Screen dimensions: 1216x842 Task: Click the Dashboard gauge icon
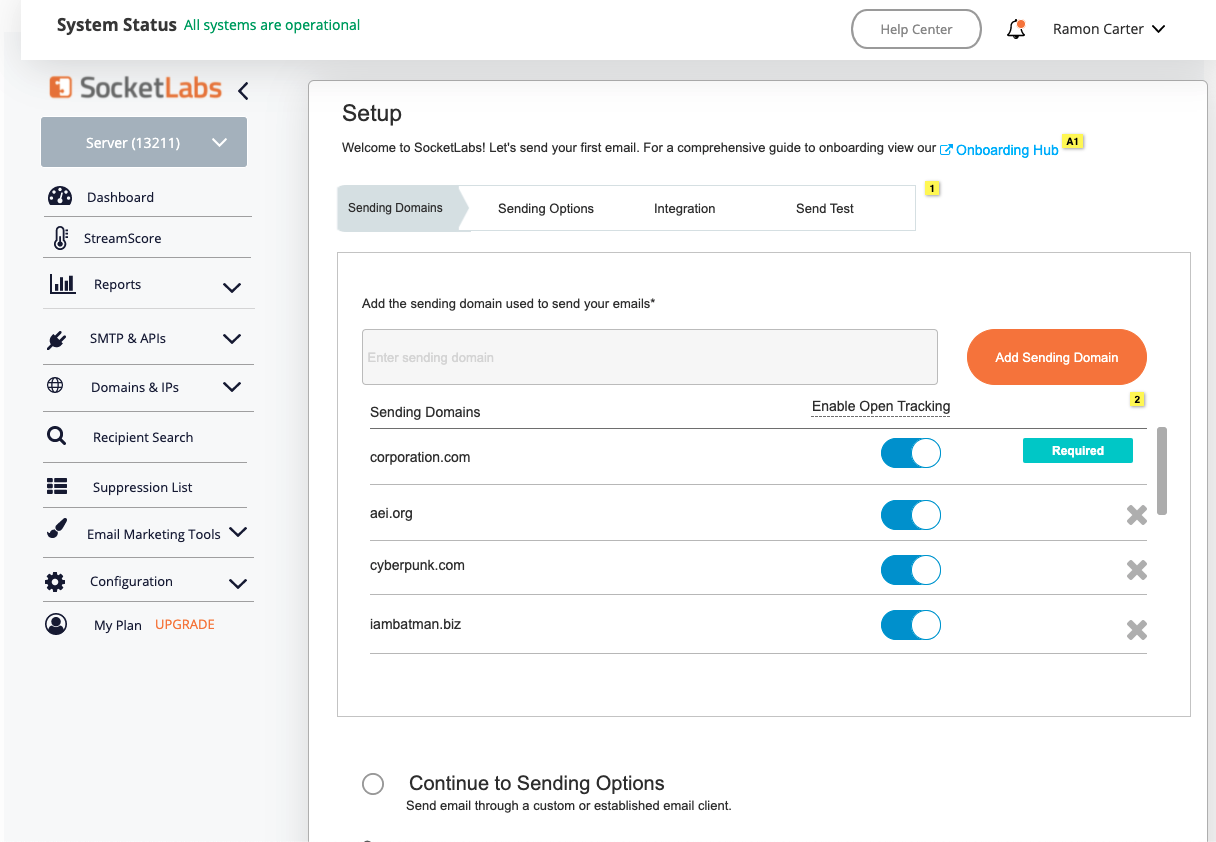coord(60,196)
